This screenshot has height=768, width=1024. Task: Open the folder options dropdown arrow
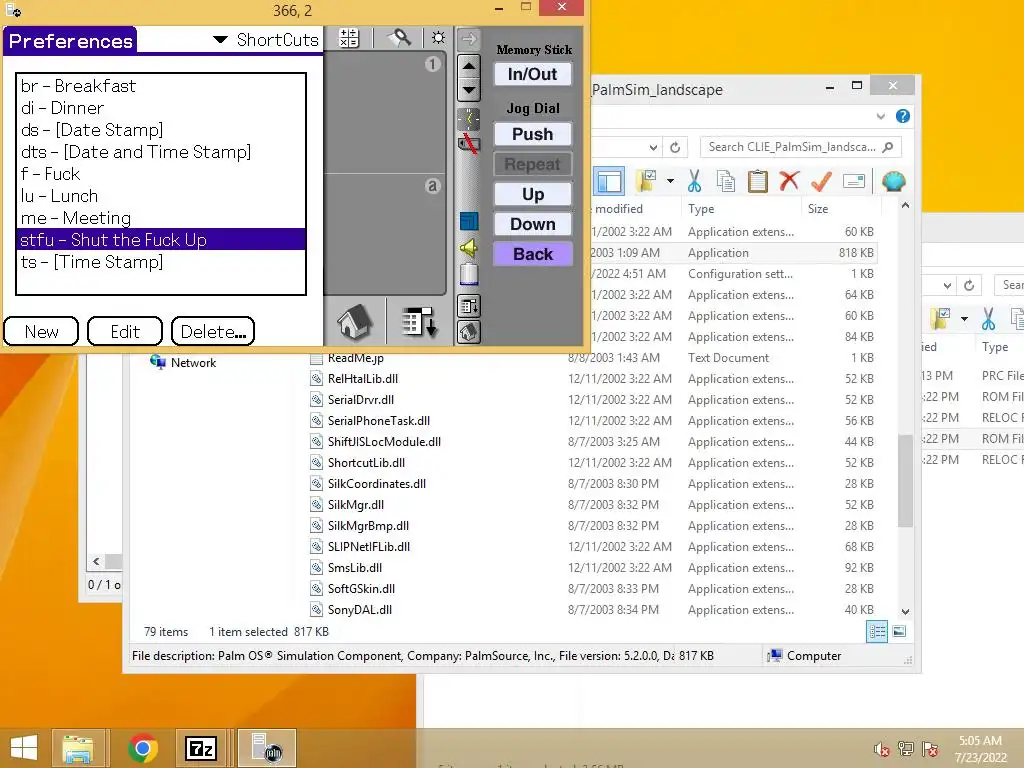670,181
